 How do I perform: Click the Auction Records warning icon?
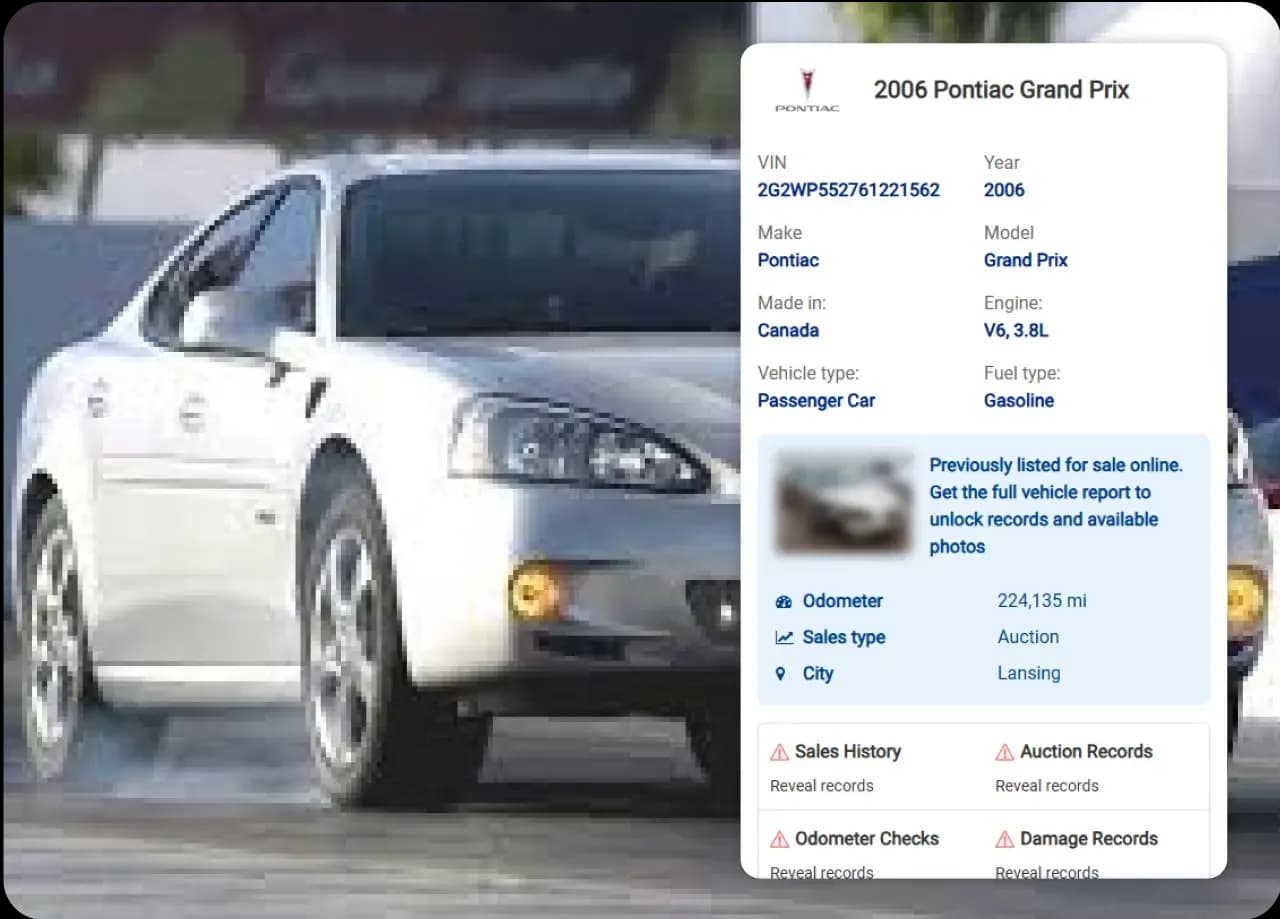1004,753
